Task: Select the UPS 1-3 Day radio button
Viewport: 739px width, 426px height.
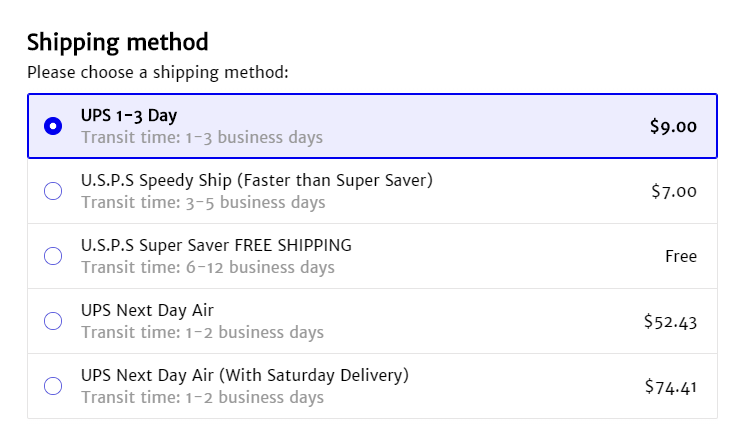Action: (x=53, y=126)
